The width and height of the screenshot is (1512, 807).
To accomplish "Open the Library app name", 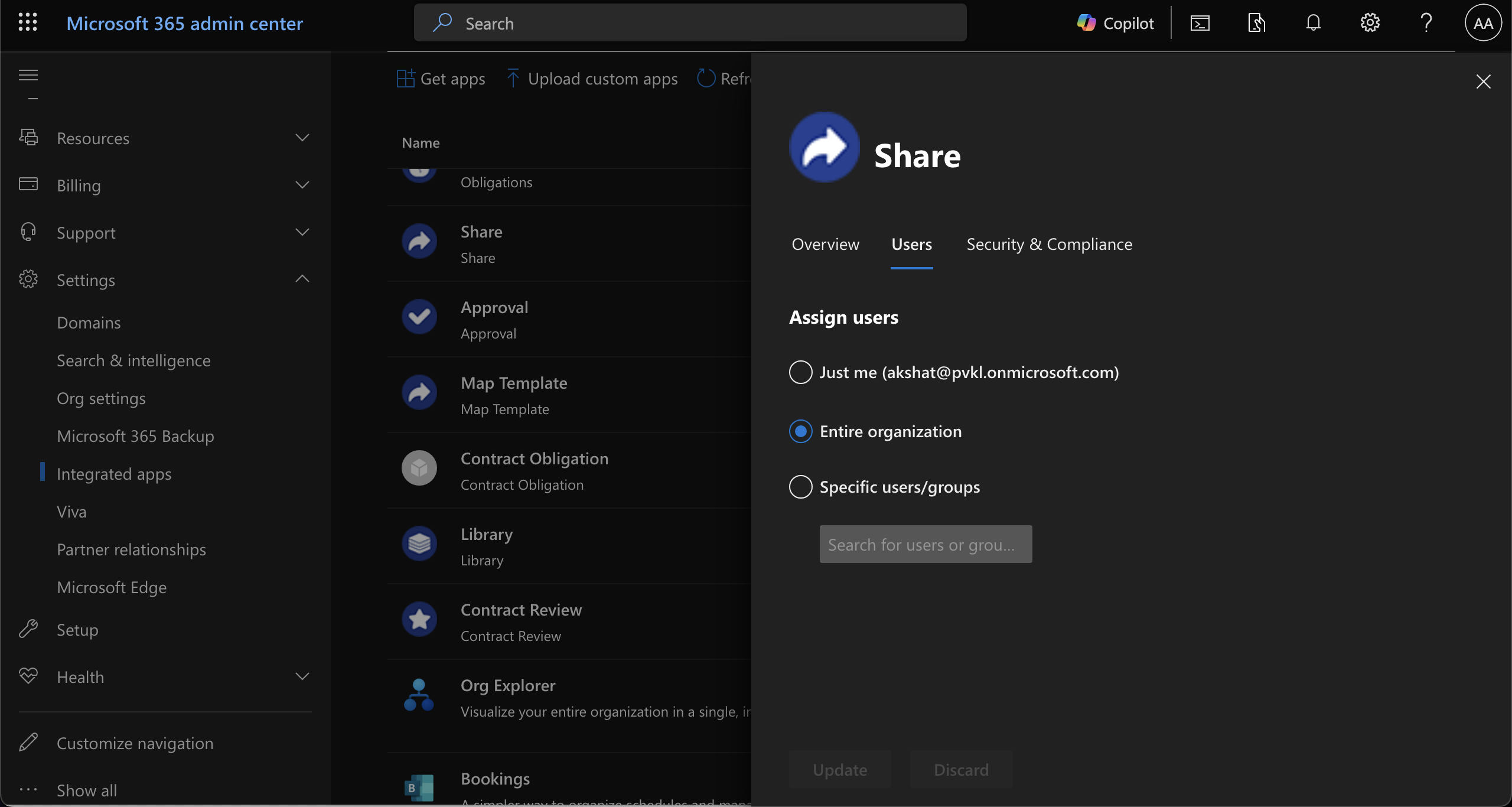I will pos(487,534).
